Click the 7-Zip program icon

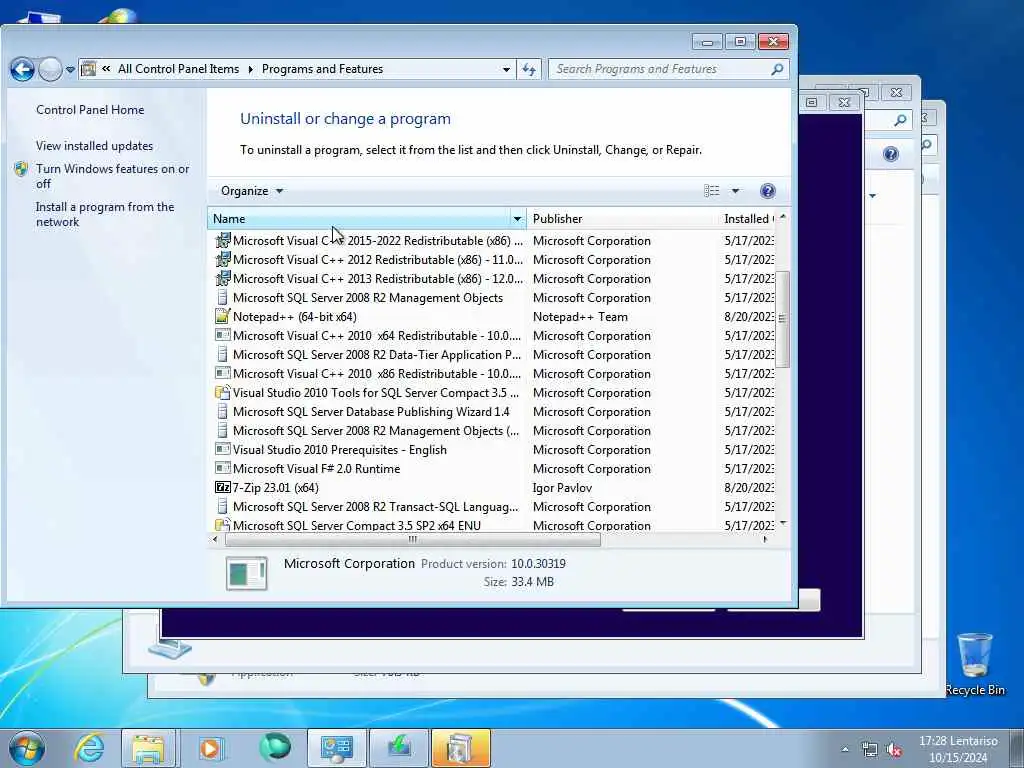click(x=223, y=487)
